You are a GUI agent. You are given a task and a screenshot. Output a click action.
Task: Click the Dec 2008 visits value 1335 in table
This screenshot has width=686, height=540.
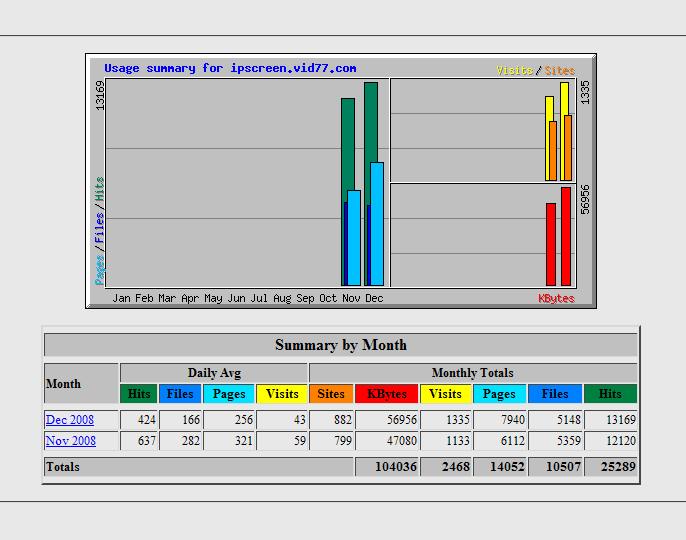coord(458,420)
